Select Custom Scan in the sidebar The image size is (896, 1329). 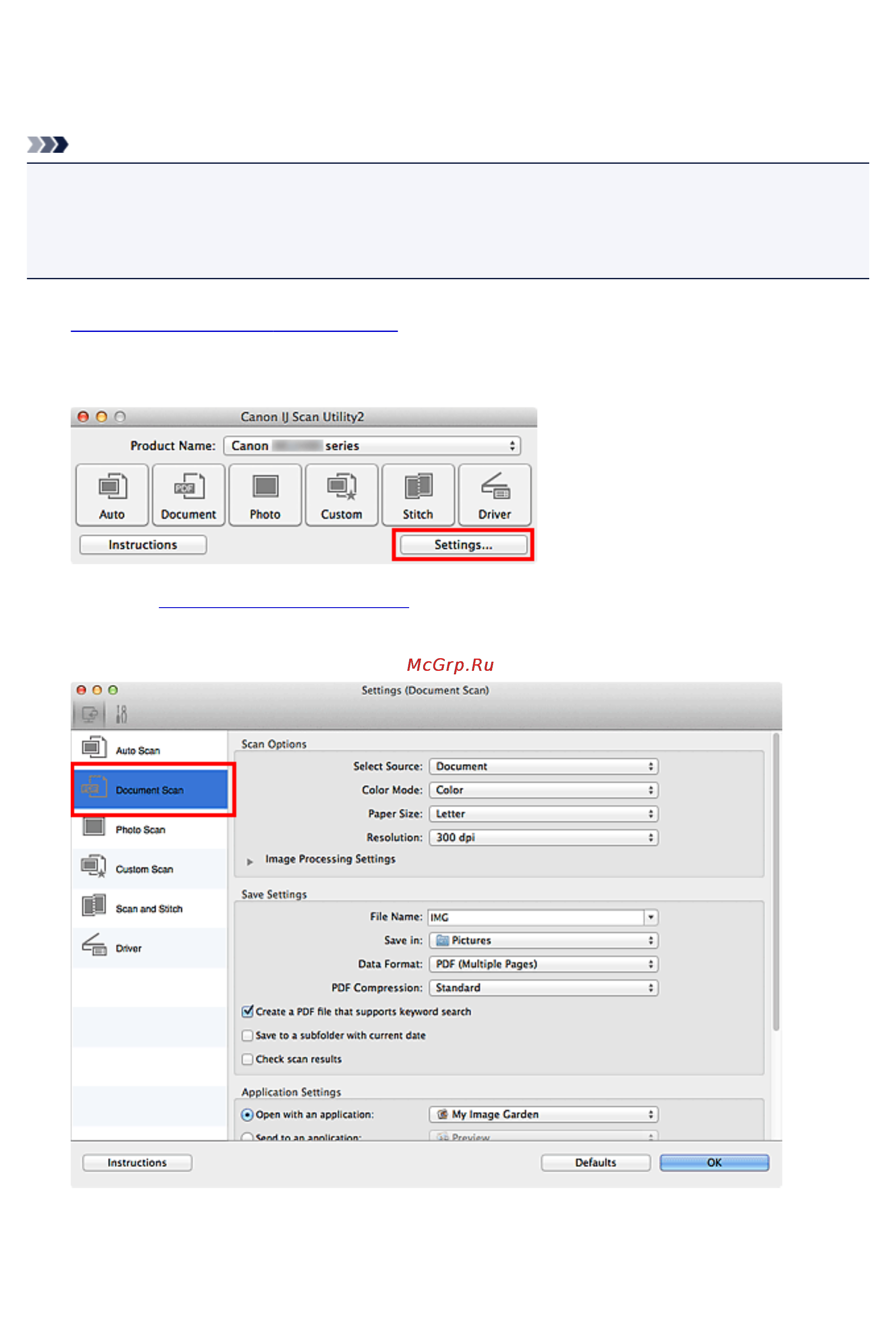[x=150, y=868]
